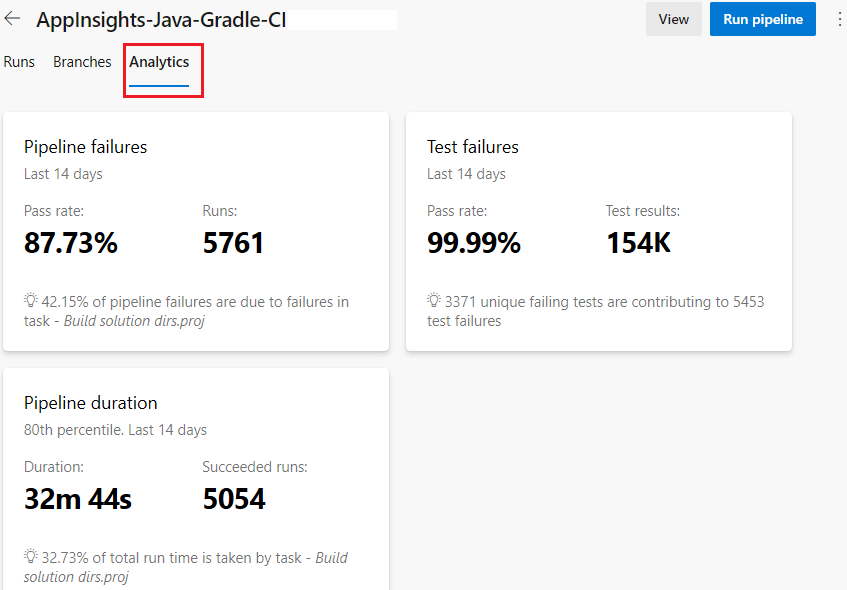Click the Duration label
The height and width of the screenshot is (590, 847).
coord(54,467)
